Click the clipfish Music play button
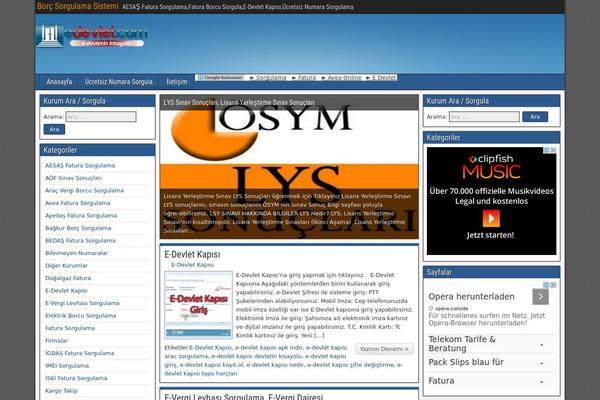 pyautogui.click(x=491, y=219)
